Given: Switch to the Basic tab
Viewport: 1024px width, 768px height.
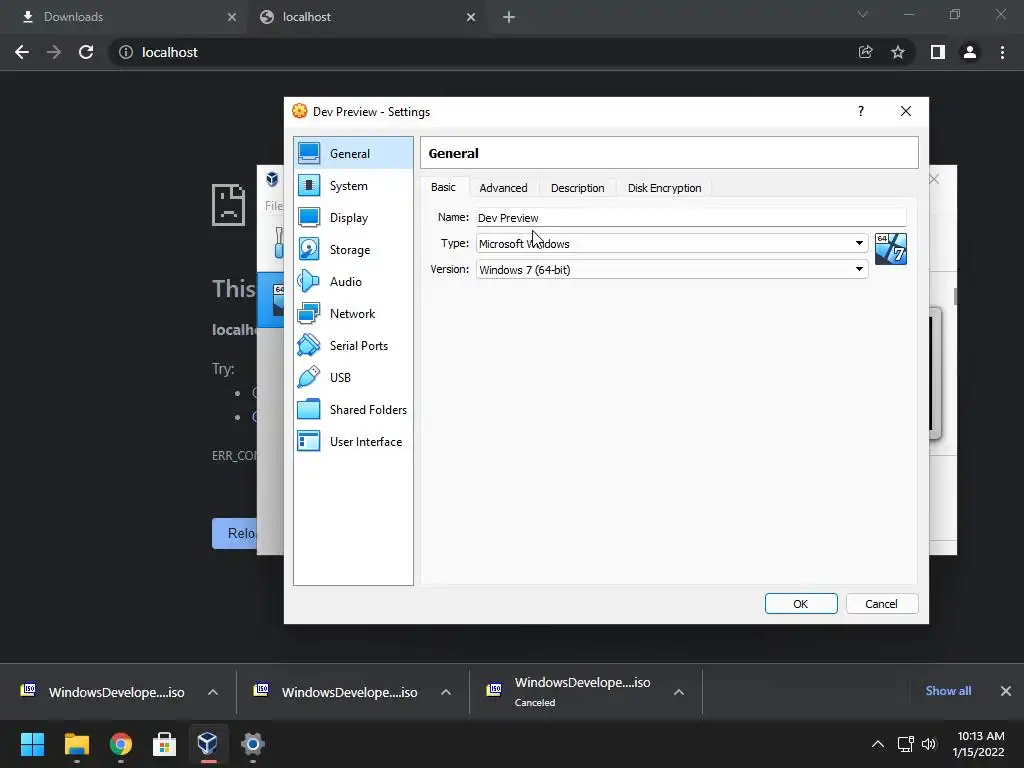Looking at the screenshot, I should coord(443,187).
